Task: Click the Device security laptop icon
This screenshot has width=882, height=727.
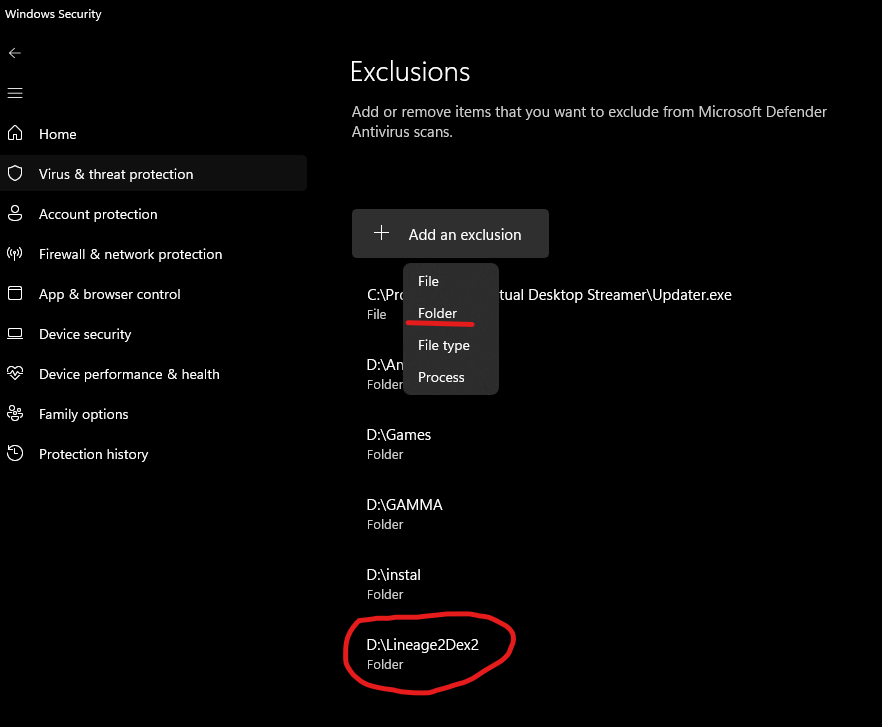Action: pos(15,334)
